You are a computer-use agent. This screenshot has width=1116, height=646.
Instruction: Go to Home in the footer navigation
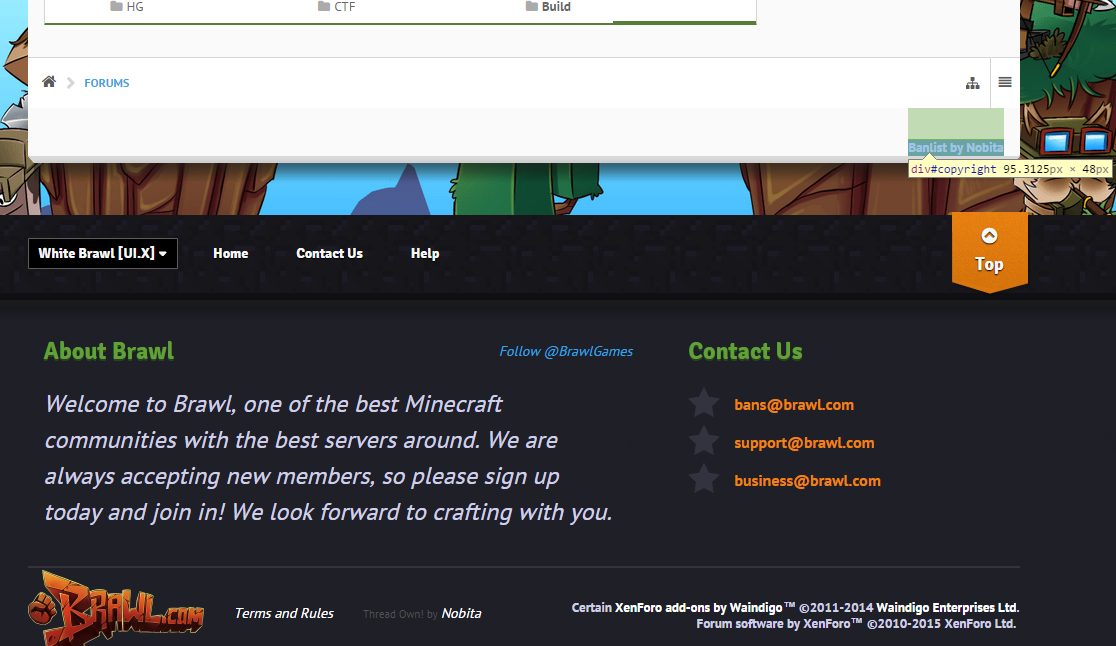click(230, 253)
